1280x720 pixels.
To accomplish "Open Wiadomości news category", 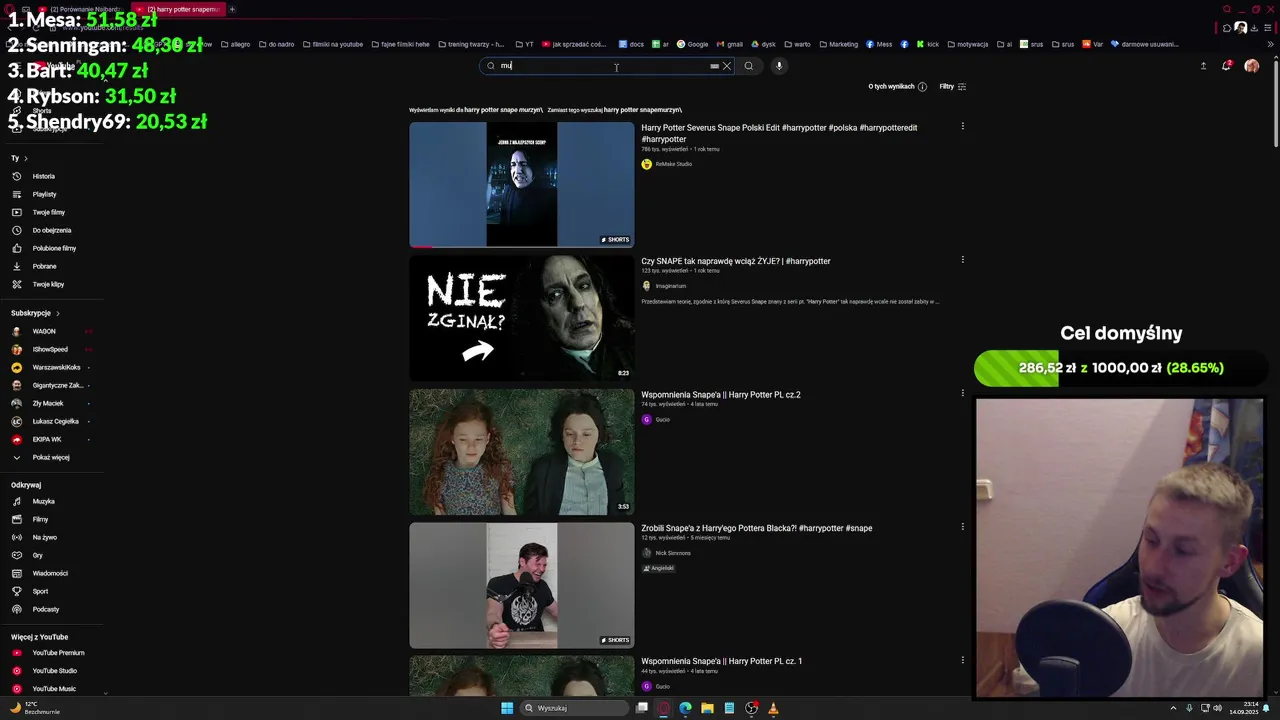I will (x=50, y=573).
